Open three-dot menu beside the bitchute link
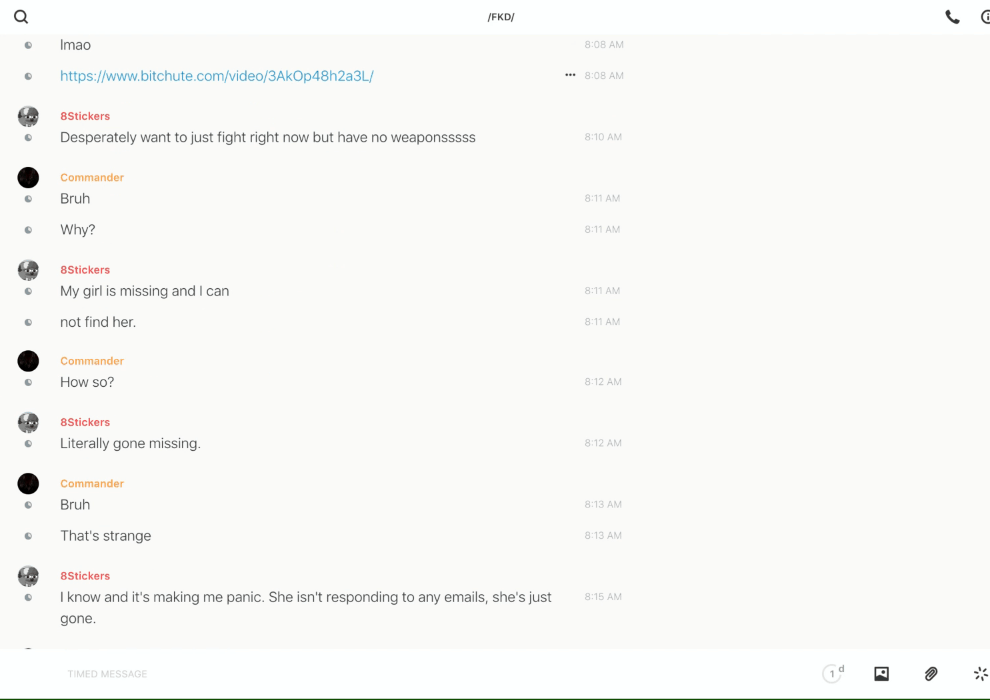The image size is (990, 700). point(570,75)
